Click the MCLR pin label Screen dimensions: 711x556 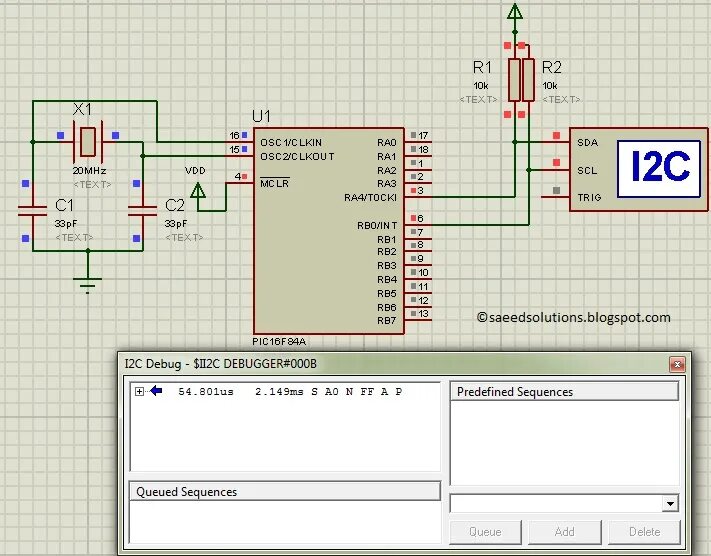click(x=274, y=183)
